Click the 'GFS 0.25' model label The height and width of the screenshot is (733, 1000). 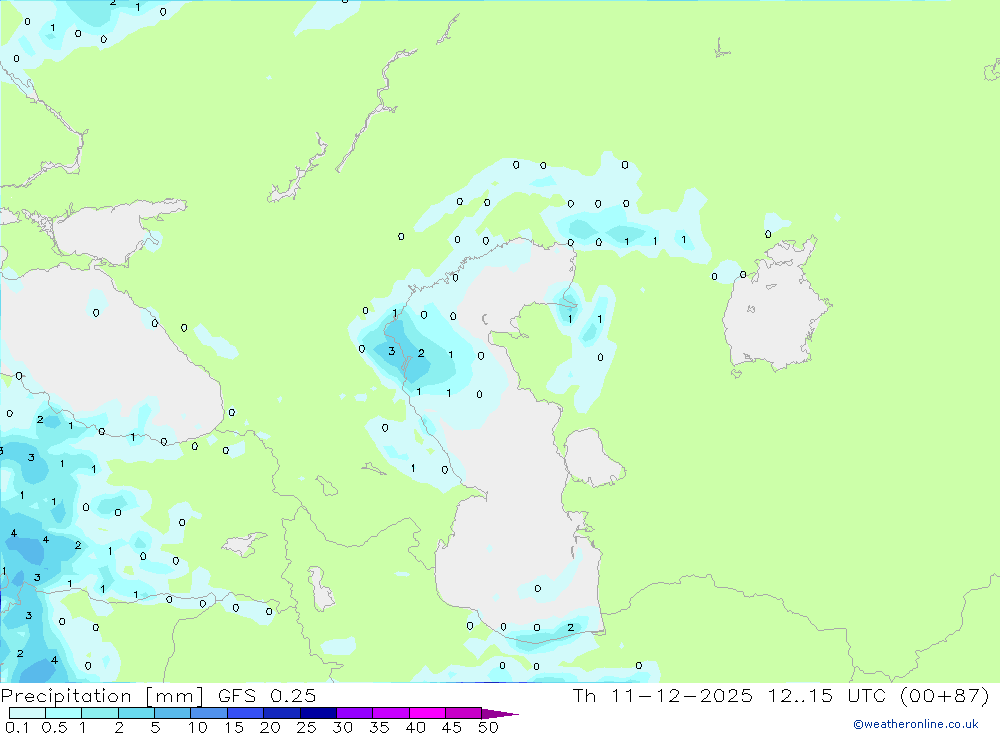coord(267,695)
